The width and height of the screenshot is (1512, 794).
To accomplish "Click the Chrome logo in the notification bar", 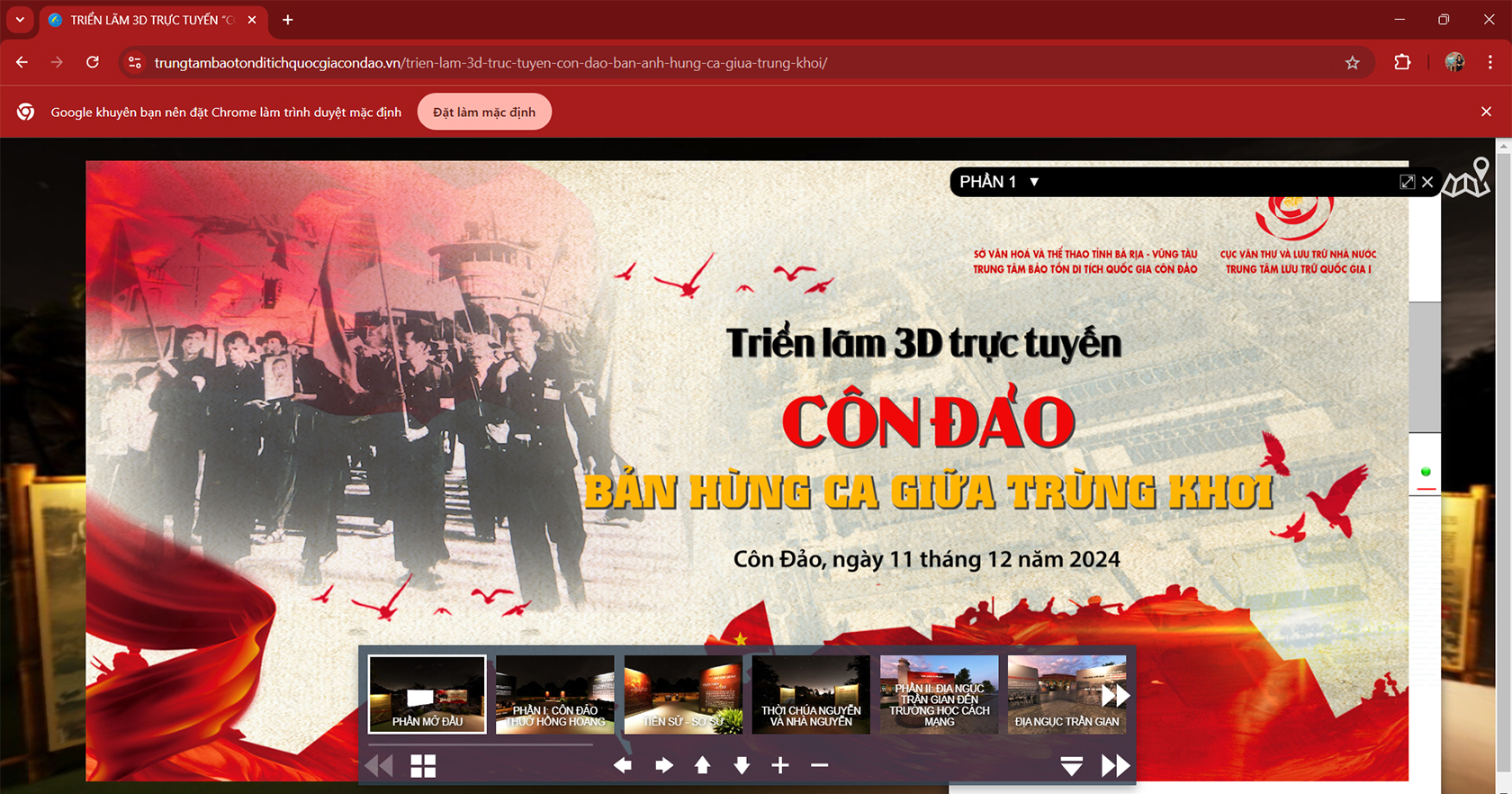I will pos(26,112).
